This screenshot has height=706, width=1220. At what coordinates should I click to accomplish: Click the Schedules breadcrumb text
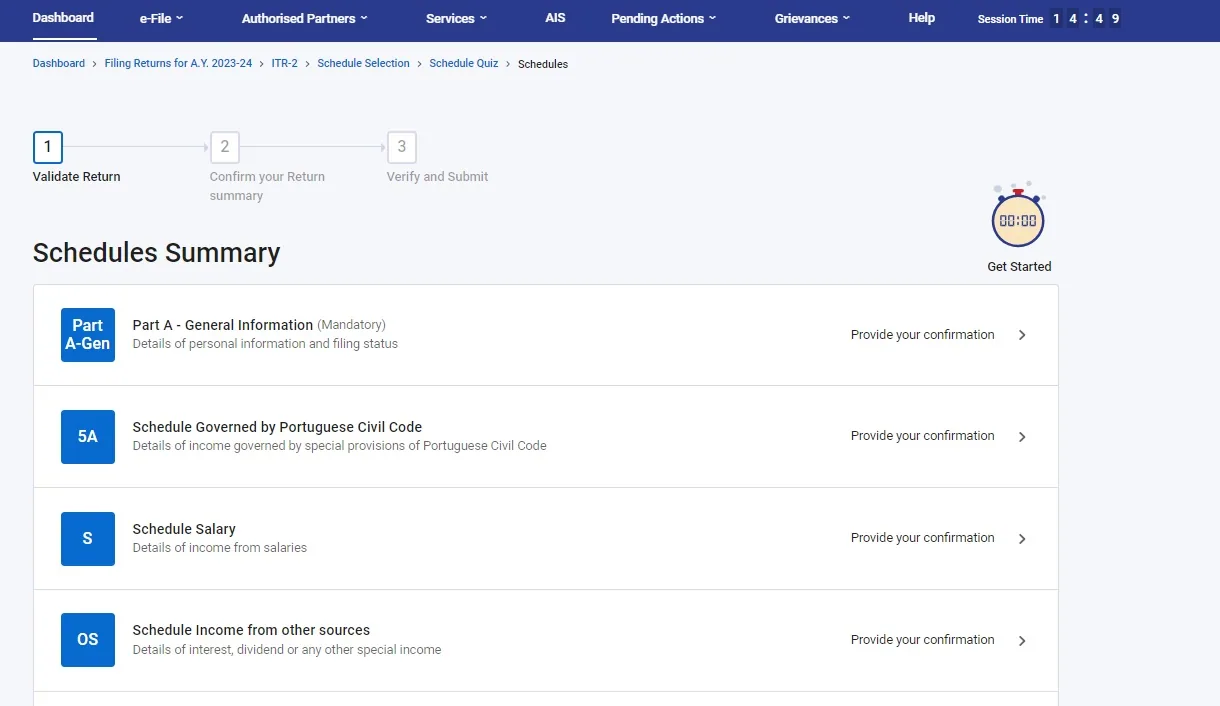pyautogui.click(x=543, y=64)
